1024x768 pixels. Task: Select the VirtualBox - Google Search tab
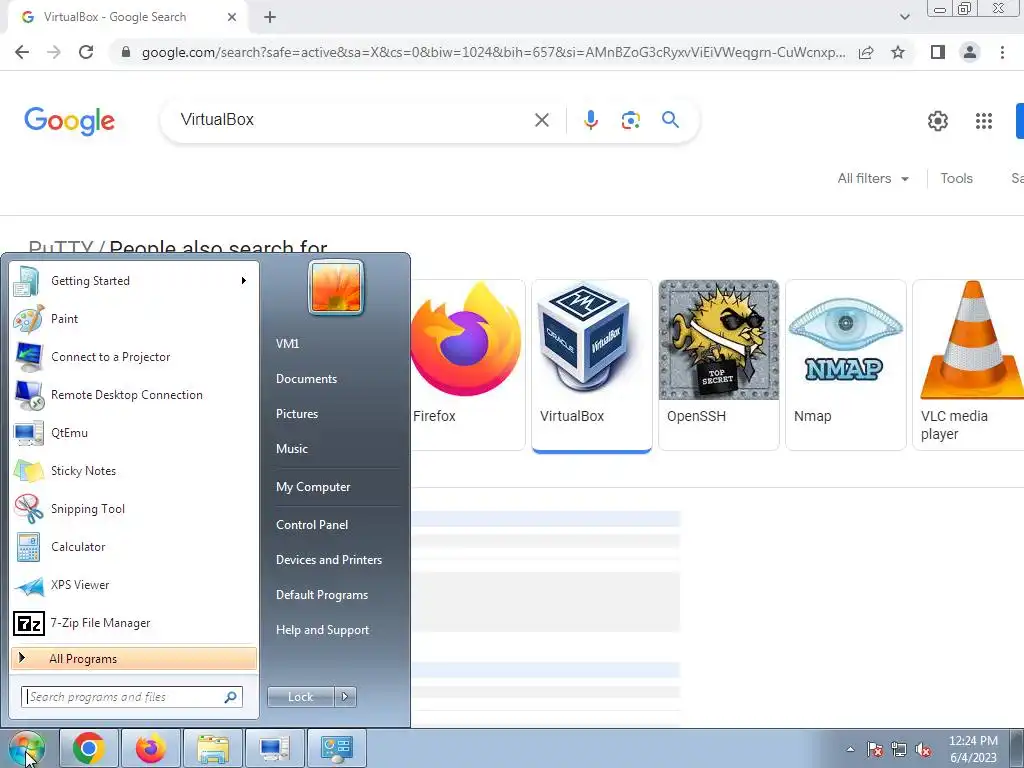coord(127,18)
